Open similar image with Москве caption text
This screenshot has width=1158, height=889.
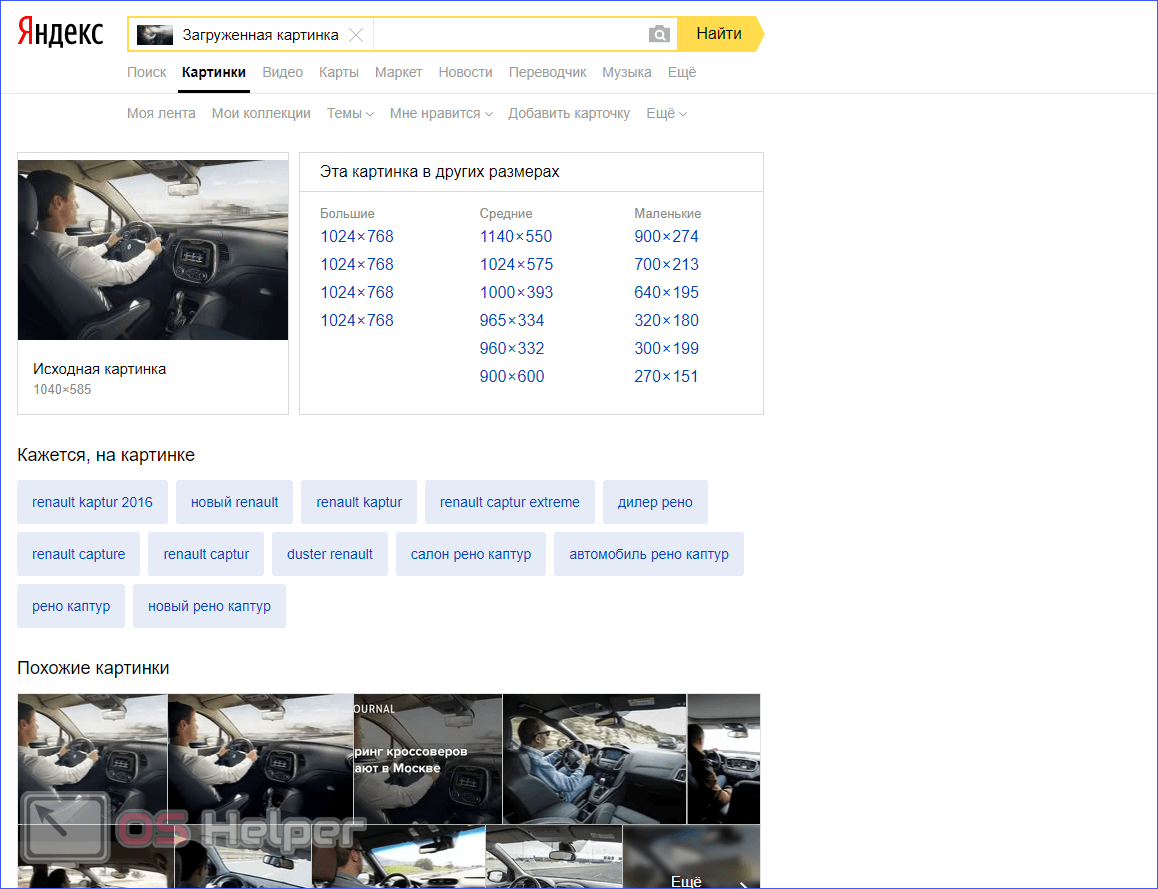pyautogui.click(x=428, y=758)
